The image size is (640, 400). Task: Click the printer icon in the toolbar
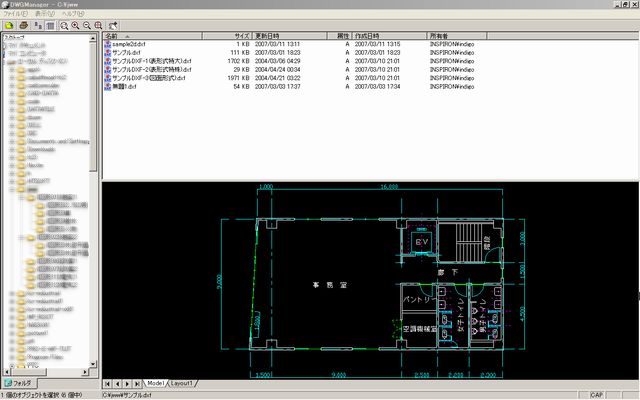point(21,25)
